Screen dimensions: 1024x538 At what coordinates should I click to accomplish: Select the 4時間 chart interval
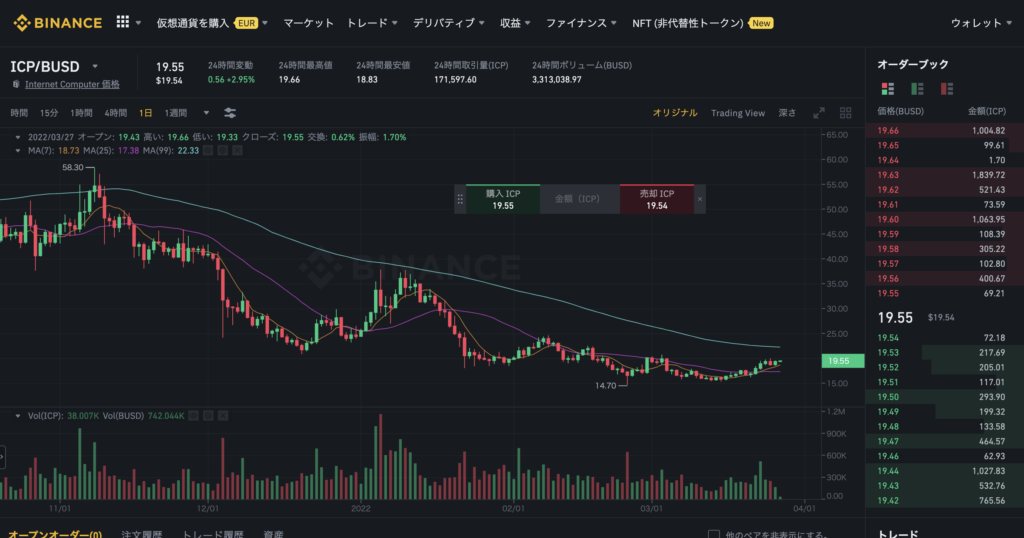[116, 113]
